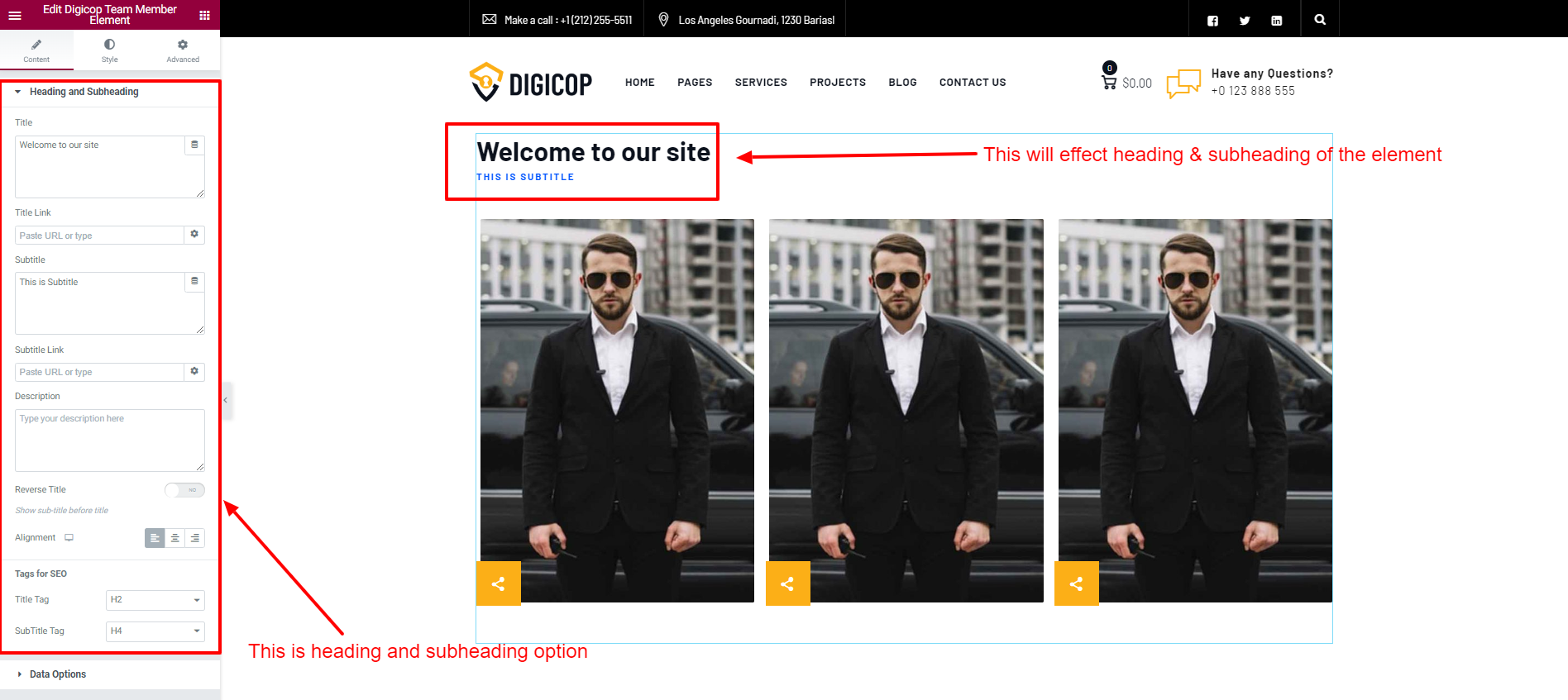
Task: Click the SERVICES navigation link
Action: (761, 83)
